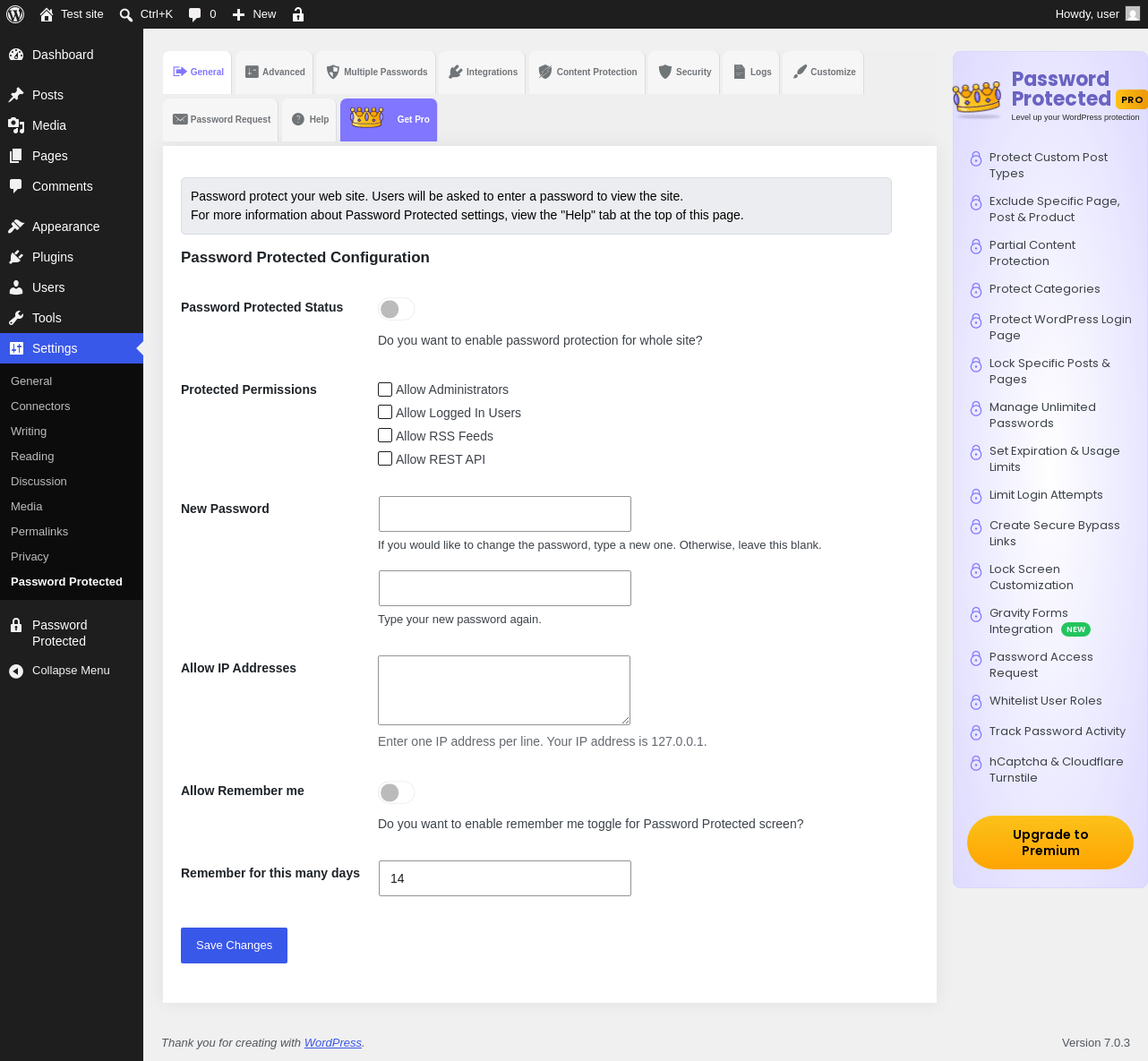
Task: Click the Security shield icon
Action: (x=665, y=72)
